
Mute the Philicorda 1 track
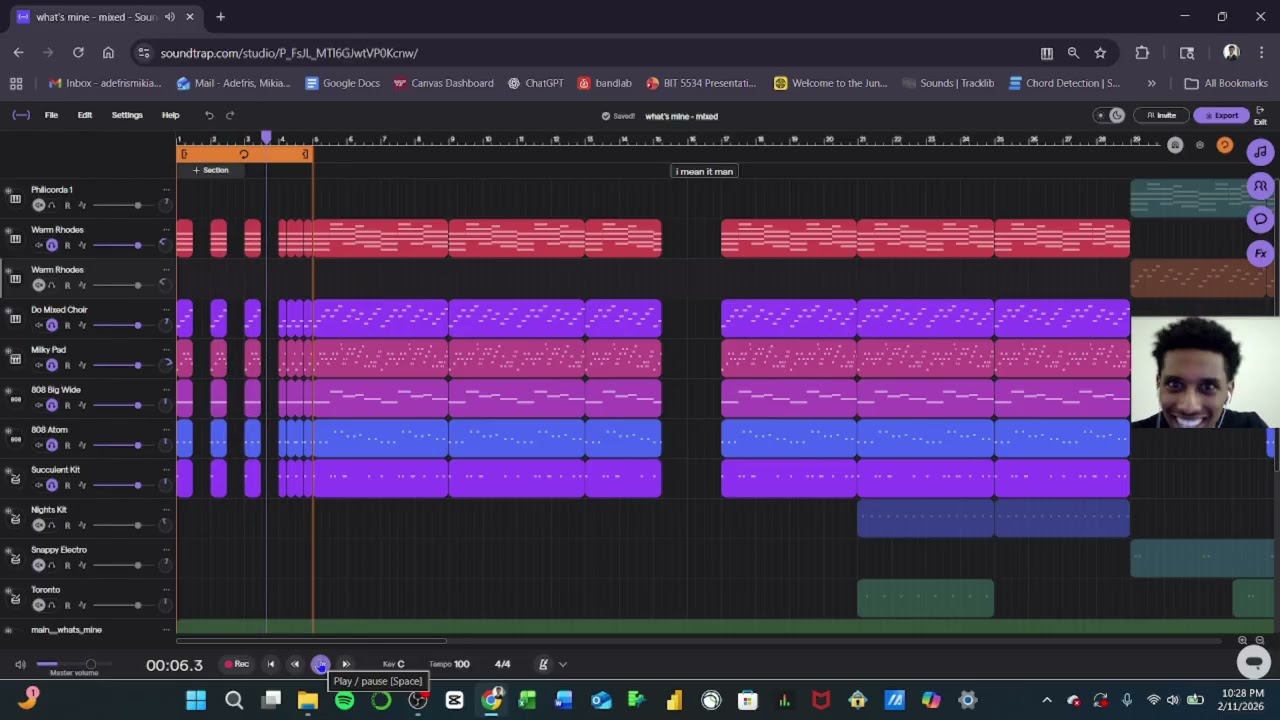pyautogui.click(x=39, y=205)
